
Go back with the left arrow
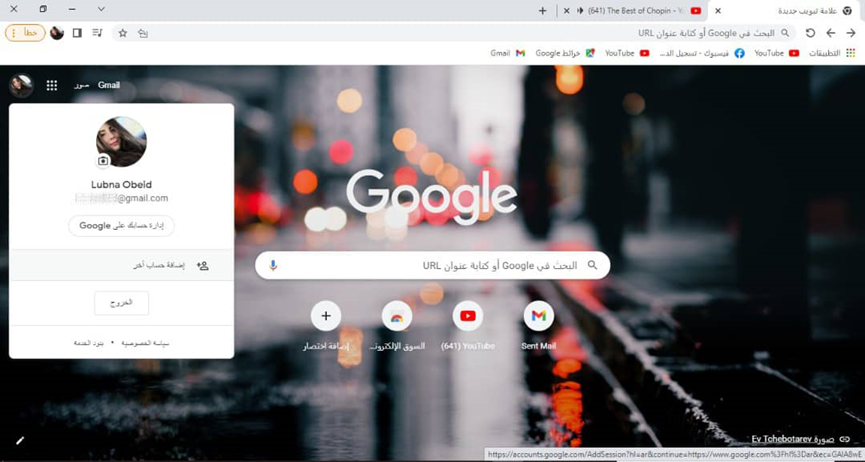pos(831,33)
